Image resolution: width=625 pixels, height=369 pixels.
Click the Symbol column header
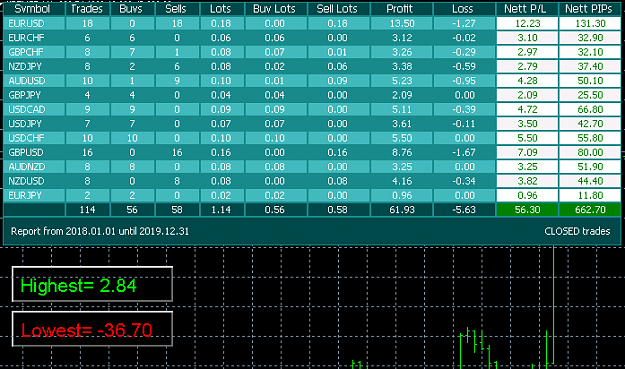[x=34, y=9]
